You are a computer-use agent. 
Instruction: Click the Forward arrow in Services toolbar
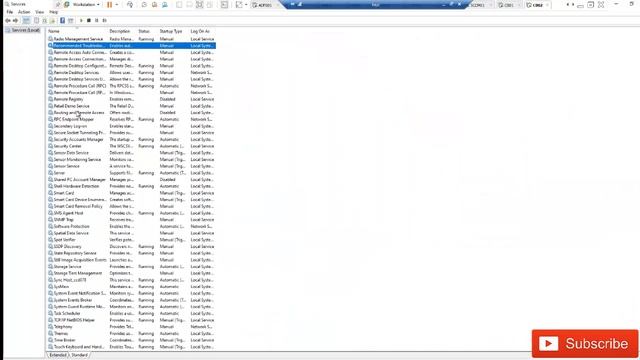coord(16,20)
